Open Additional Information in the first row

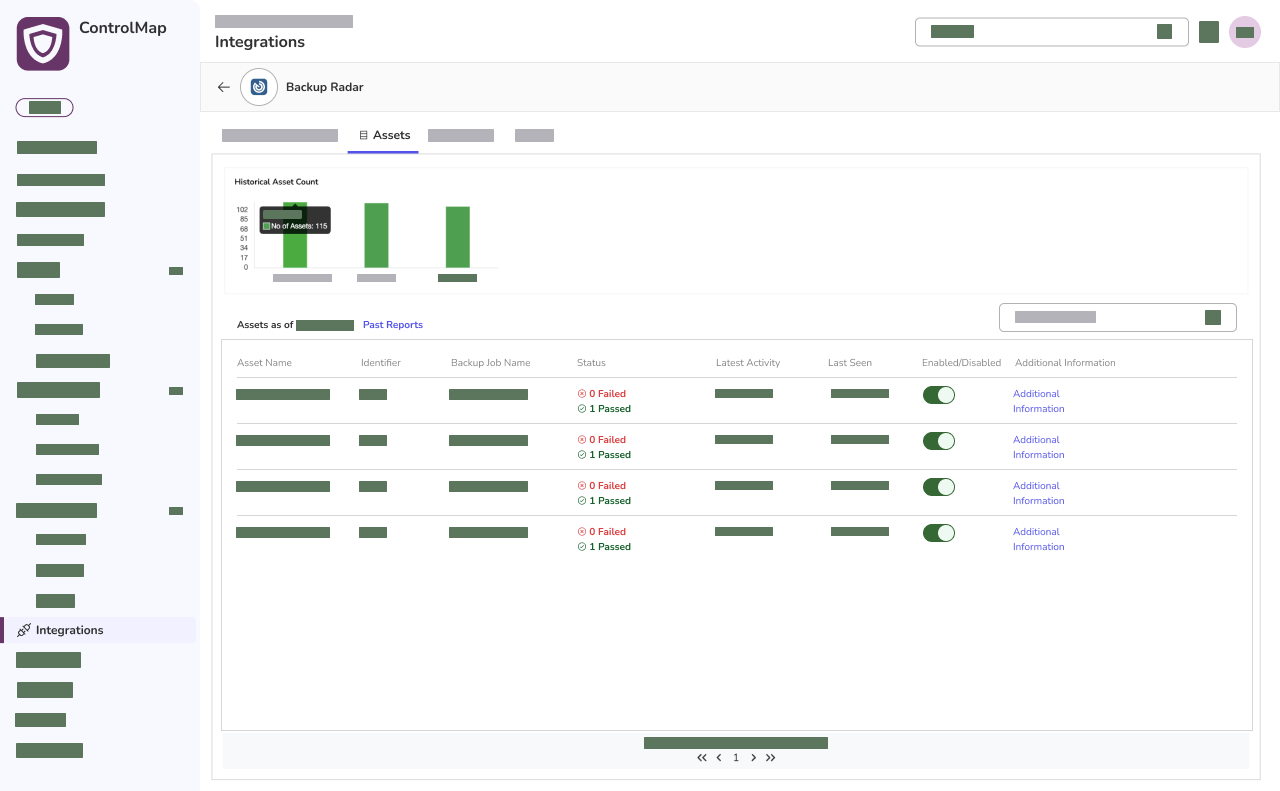click(x=1039, y=401)
